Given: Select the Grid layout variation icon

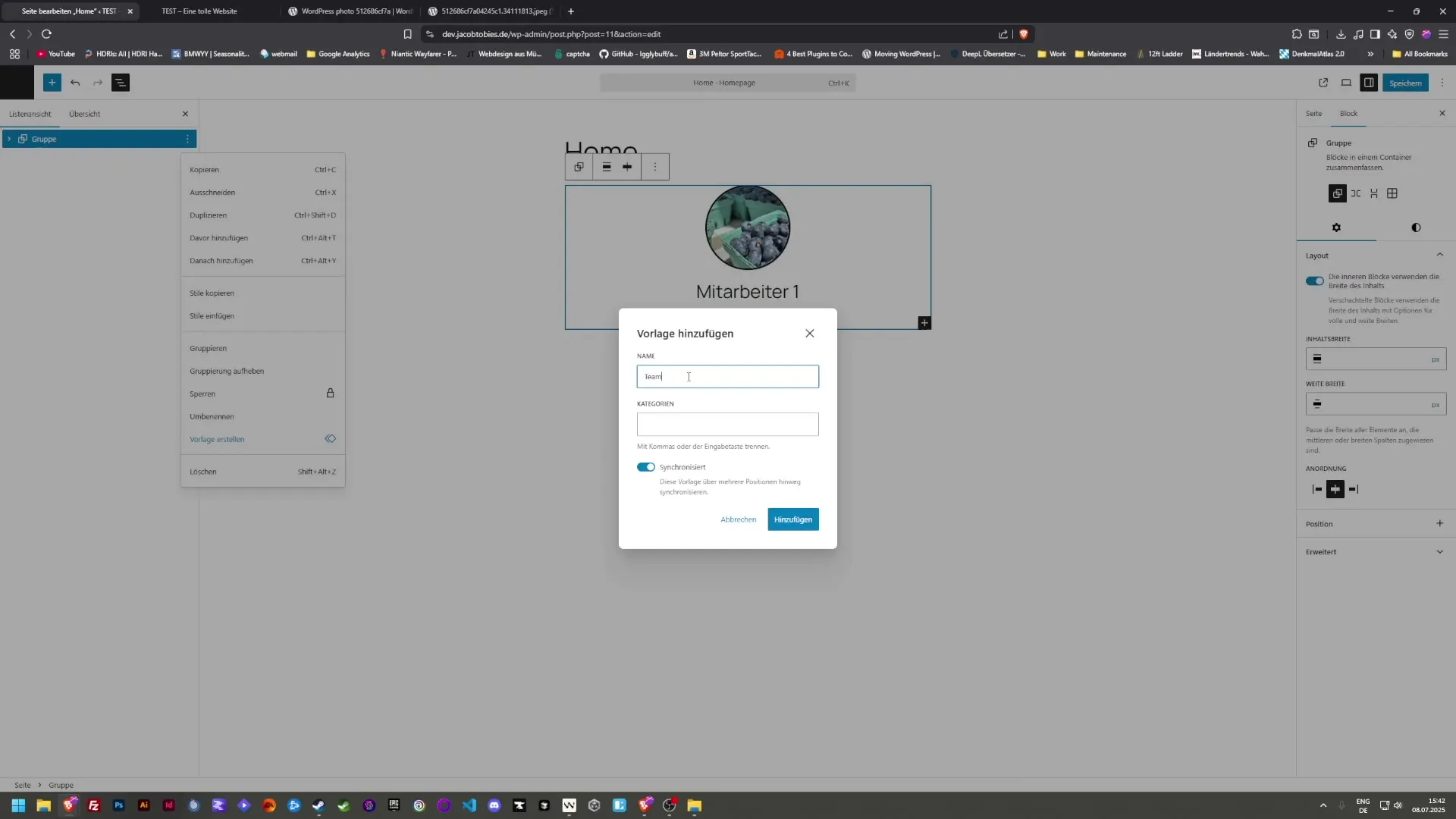Looking at the screenshot, I should (1392, 193).
